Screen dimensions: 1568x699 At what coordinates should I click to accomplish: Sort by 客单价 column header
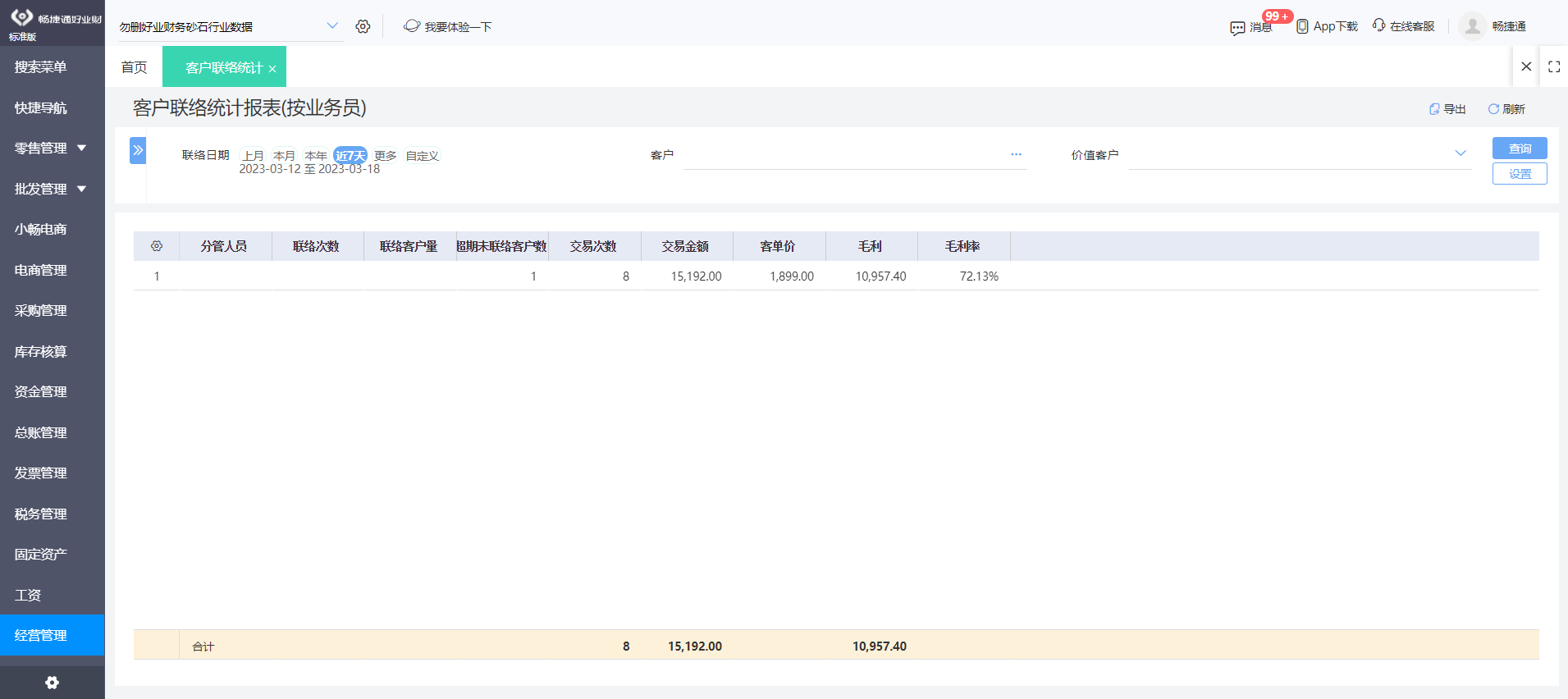(x=778, y=246)
